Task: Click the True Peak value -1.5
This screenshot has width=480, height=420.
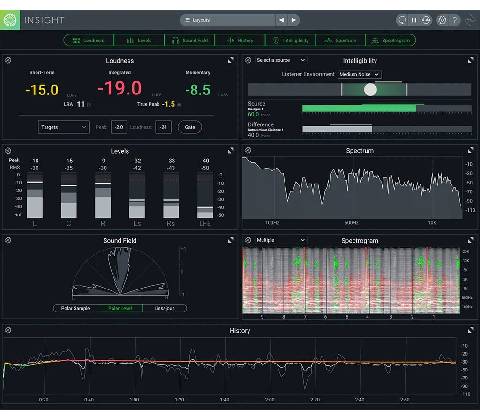Action: 168,104
